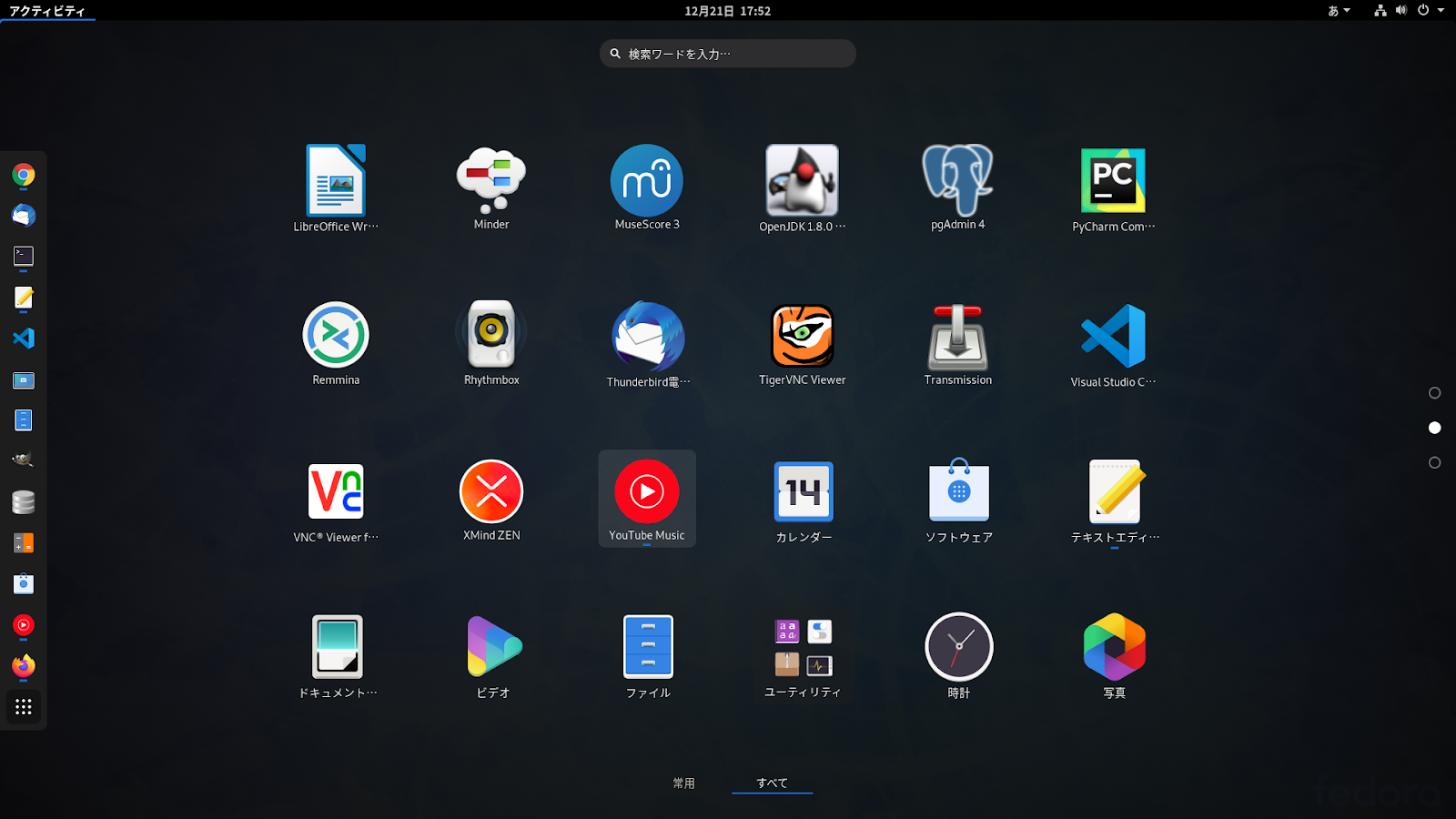Open the calculator from the dock
The image size is (1456, 819).
click(x=24, y=543)
